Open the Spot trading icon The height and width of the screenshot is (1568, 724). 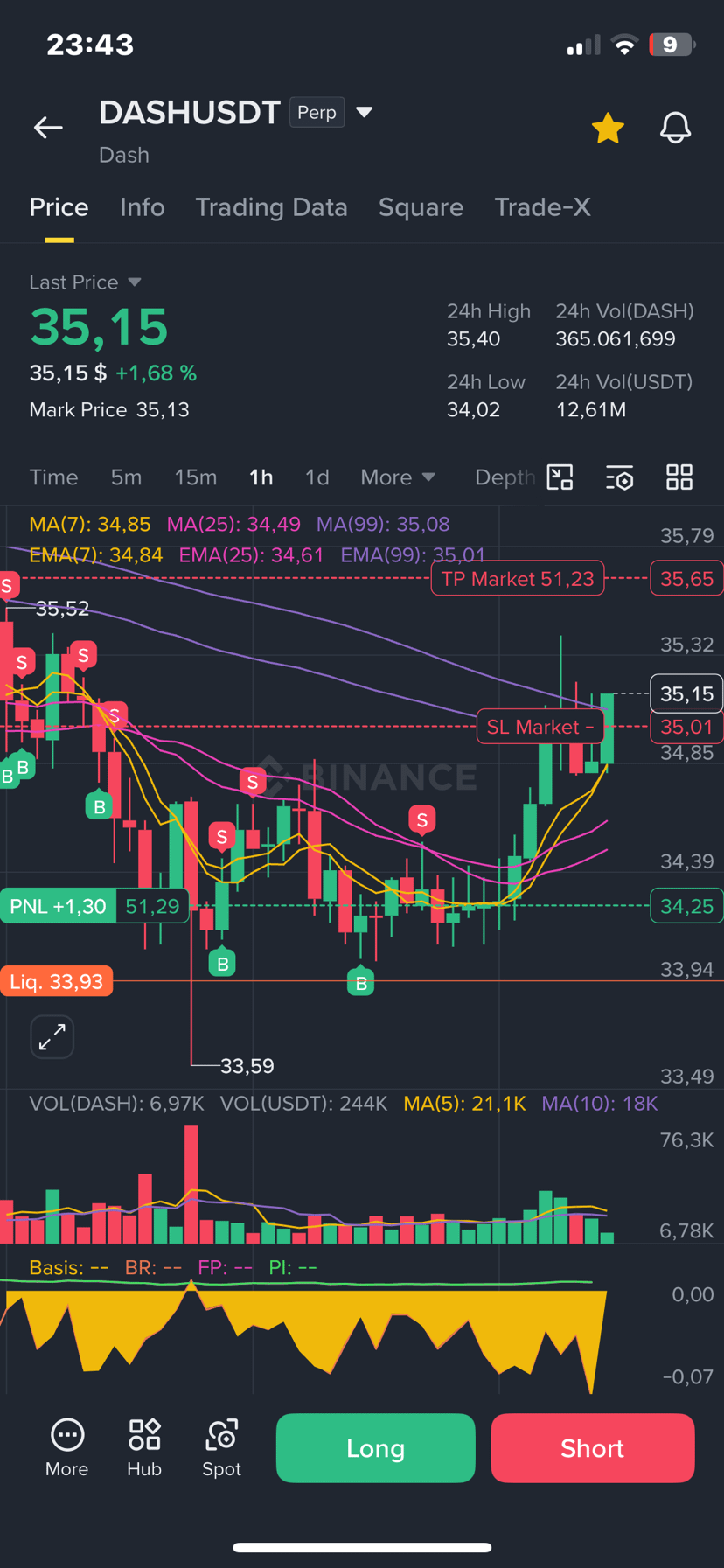(x=221, y=1448)
